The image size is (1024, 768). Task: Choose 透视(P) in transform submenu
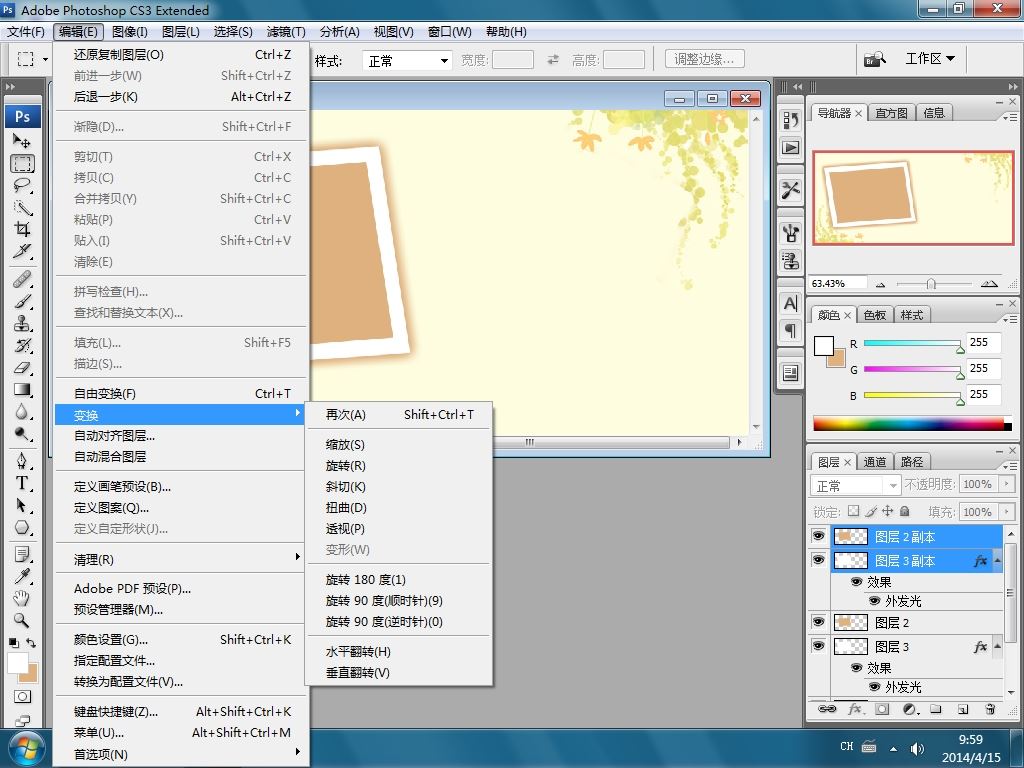point(398,529)
